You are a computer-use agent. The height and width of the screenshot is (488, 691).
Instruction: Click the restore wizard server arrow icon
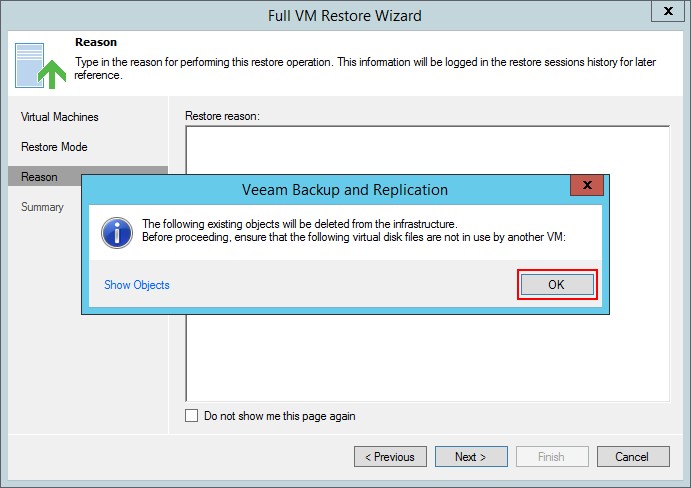[x=40, y=66]
